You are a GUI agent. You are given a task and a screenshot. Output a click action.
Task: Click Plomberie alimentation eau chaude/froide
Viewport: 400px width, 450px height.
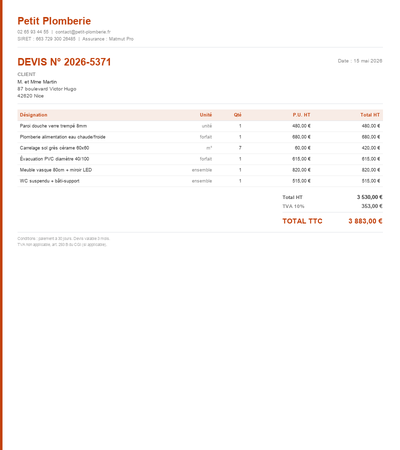tap(63, 137)
